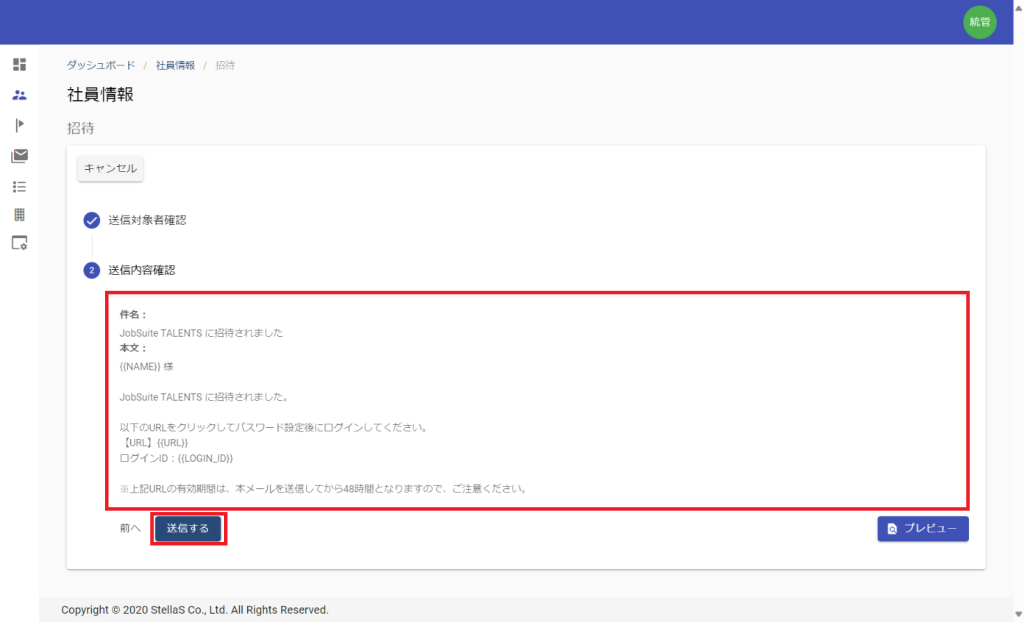The height and width of the screenshot is (622, 1024).
Task: Click the flag icon in sidebar
Action: point(19,125)
